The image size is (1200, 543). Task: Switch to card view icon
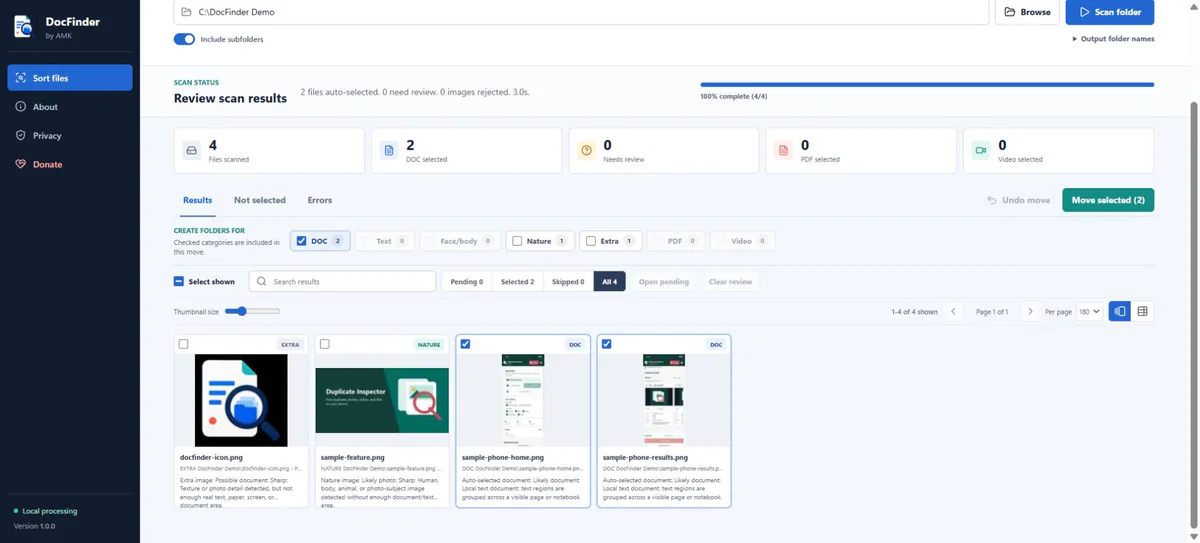click(1120, 312)
